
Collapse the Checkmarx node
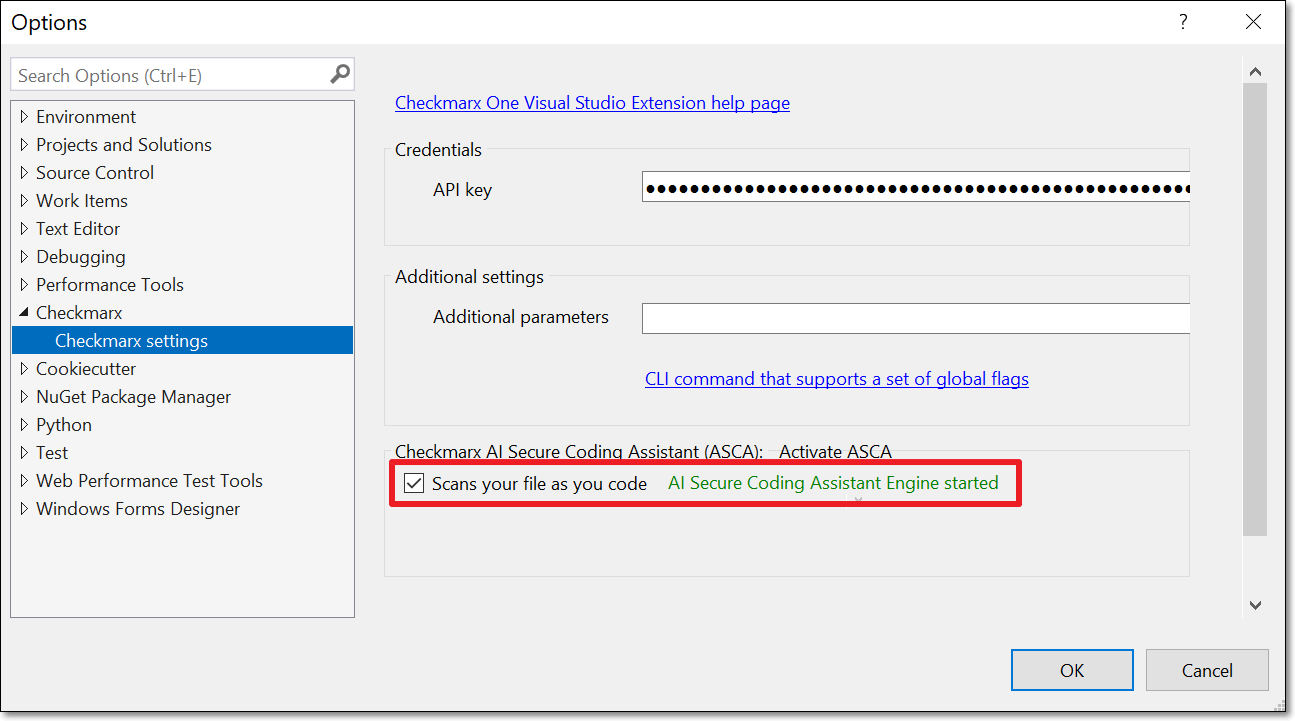25,313
